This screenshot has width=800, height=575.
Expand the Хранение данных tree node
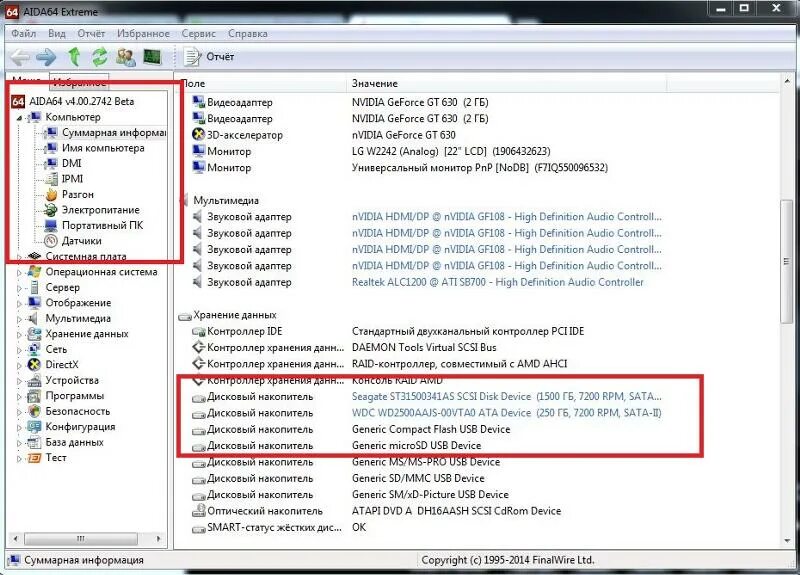pyautogui.click(x=19, y=335)
